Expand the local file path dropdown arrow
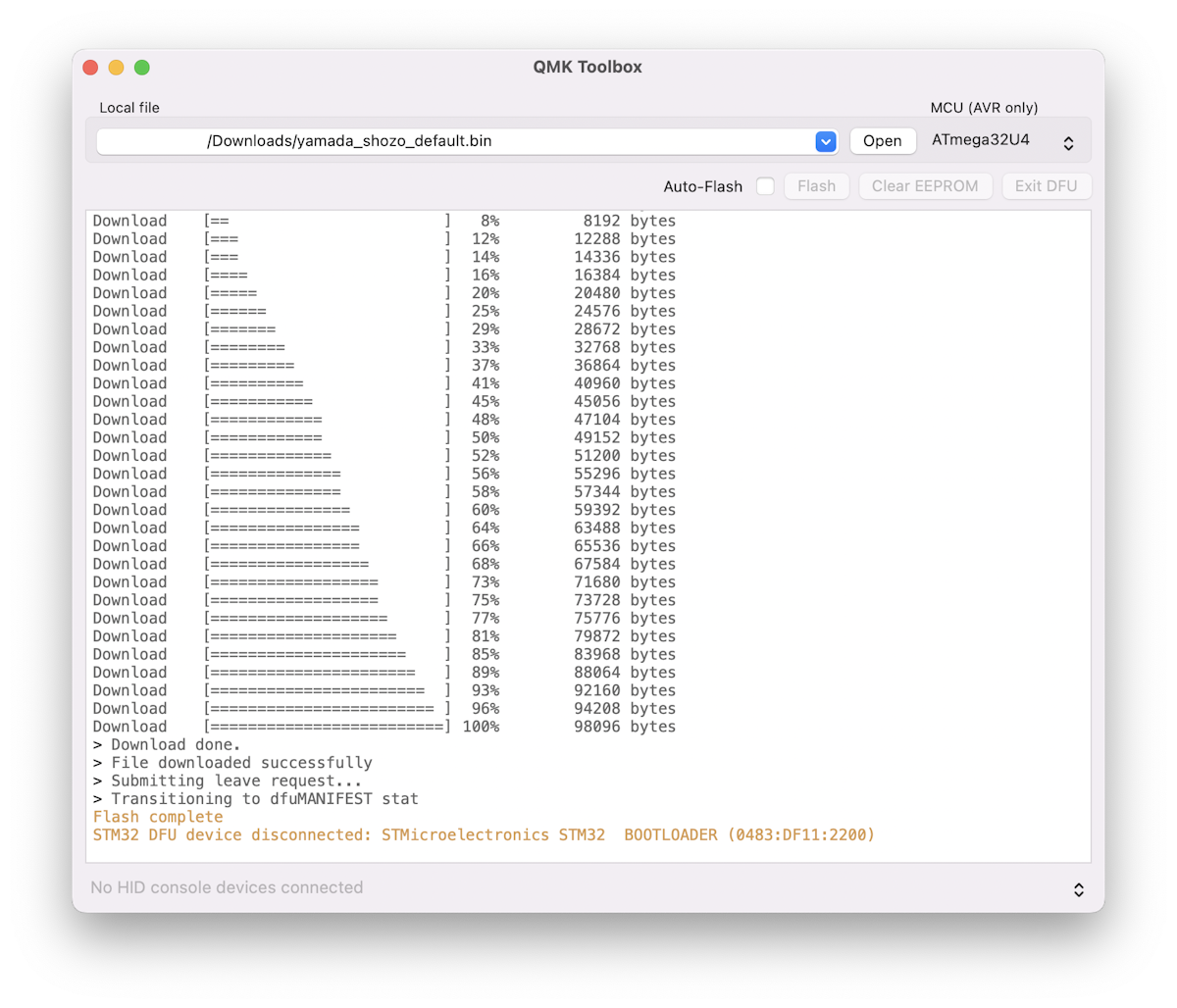 [825, 141]
